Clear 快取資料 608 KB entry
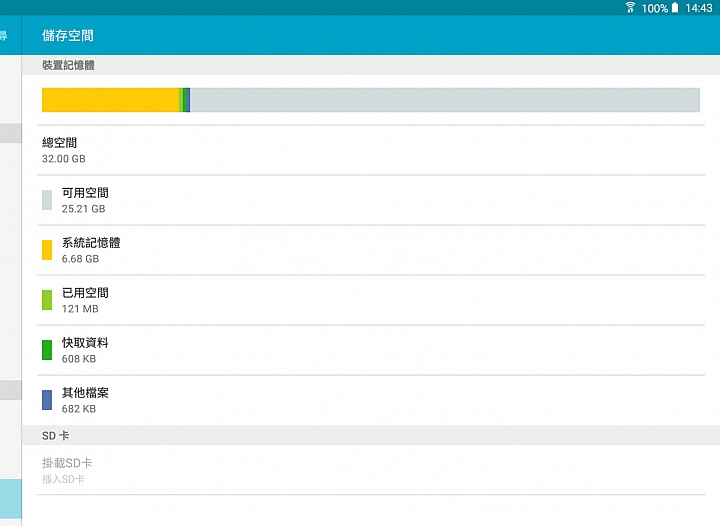 coord(371,351)
